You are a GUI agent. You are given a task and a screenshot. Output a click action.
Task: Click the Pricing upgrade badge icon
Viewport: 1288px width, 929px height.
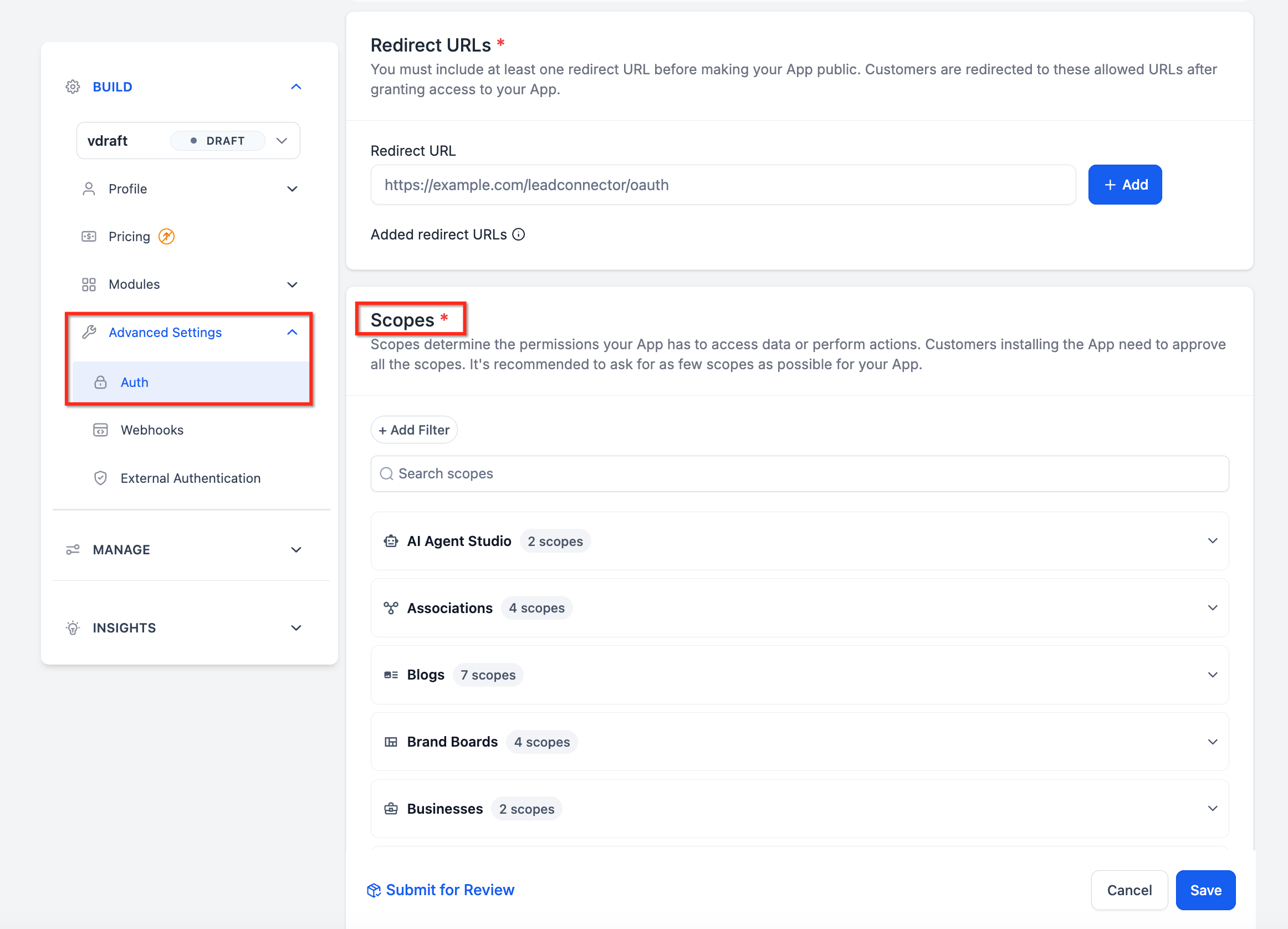pos(166,236)
